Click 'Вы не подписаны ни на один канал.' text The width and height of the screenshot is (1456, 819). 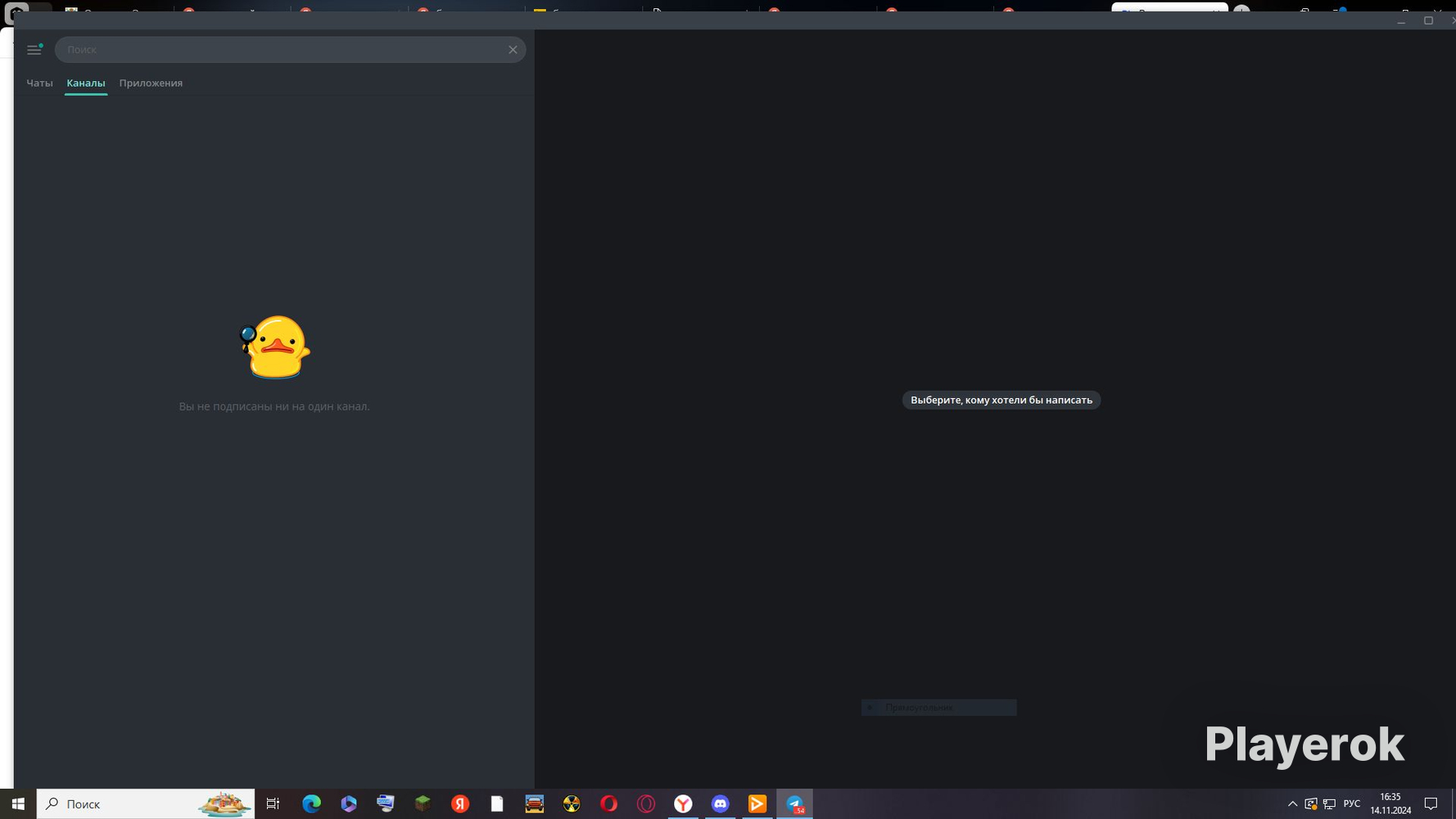coord(274,406)
